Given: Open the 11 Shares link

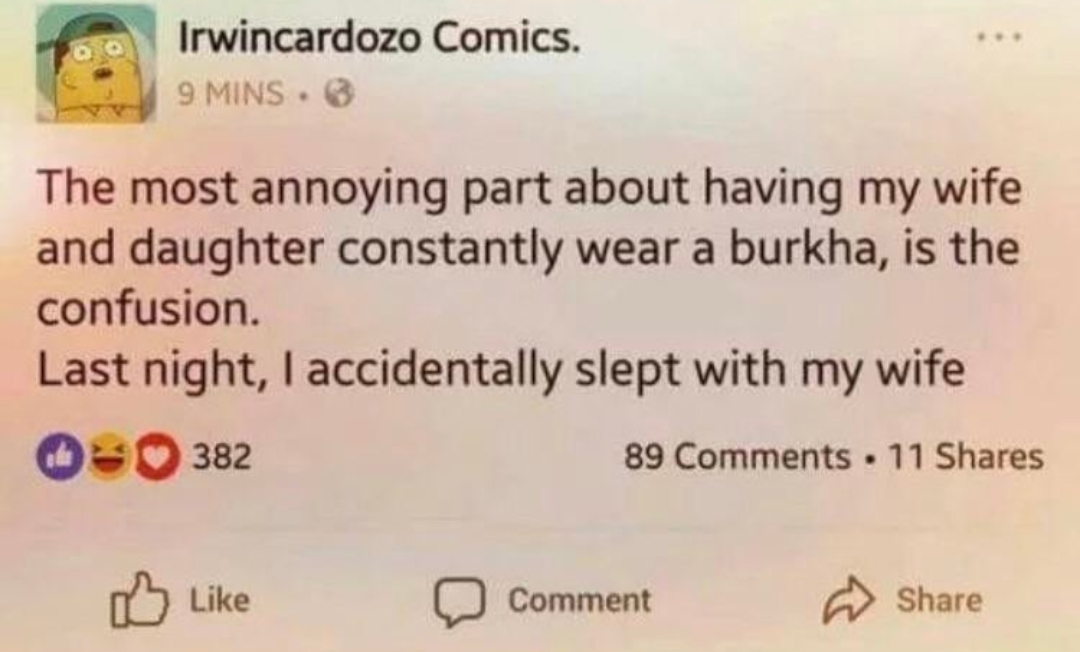Looking at the screenshot, I should tap(966, 456).
